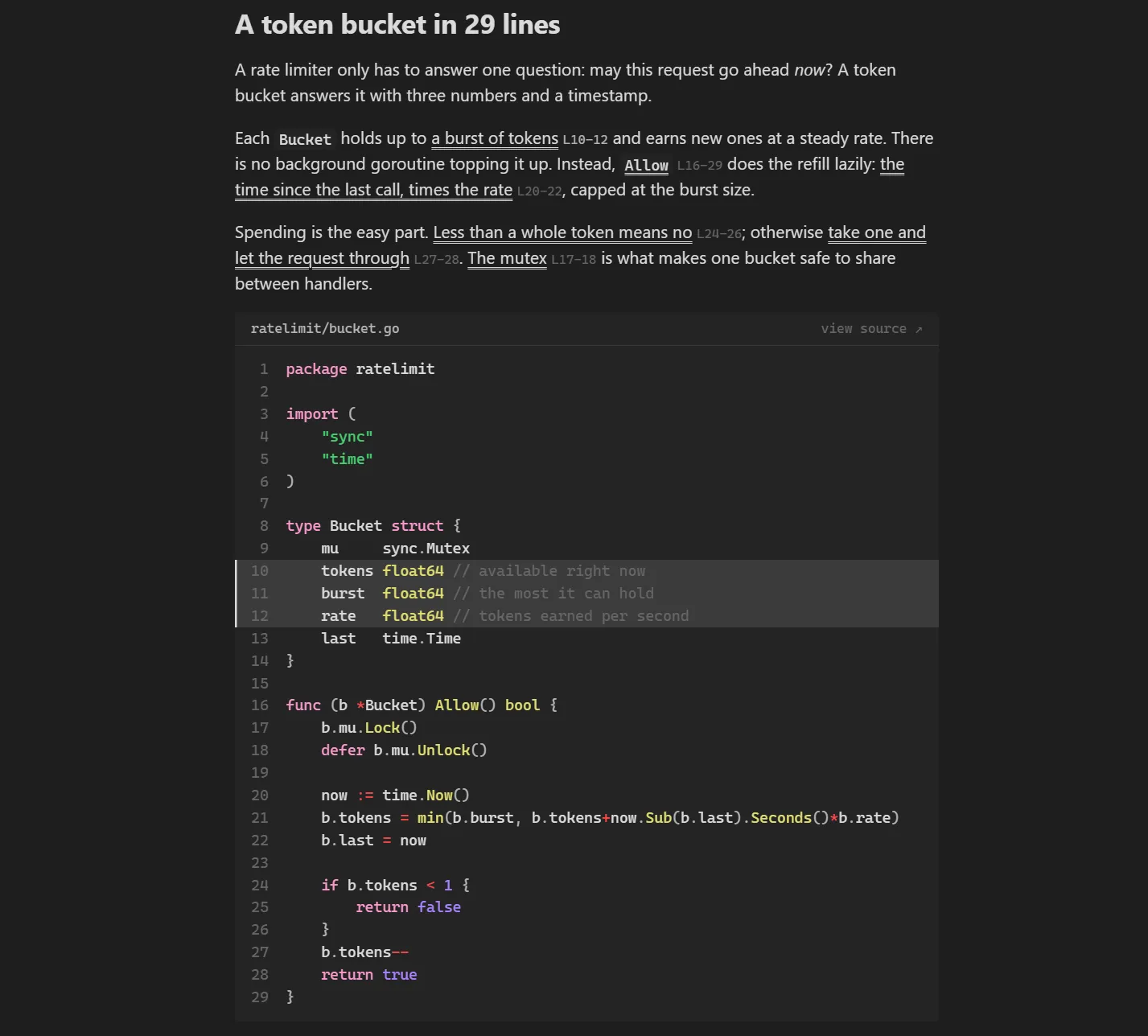Click the 'return false' statement
This screenshot has height=1036, width=1148.
(x=409, y=907)
